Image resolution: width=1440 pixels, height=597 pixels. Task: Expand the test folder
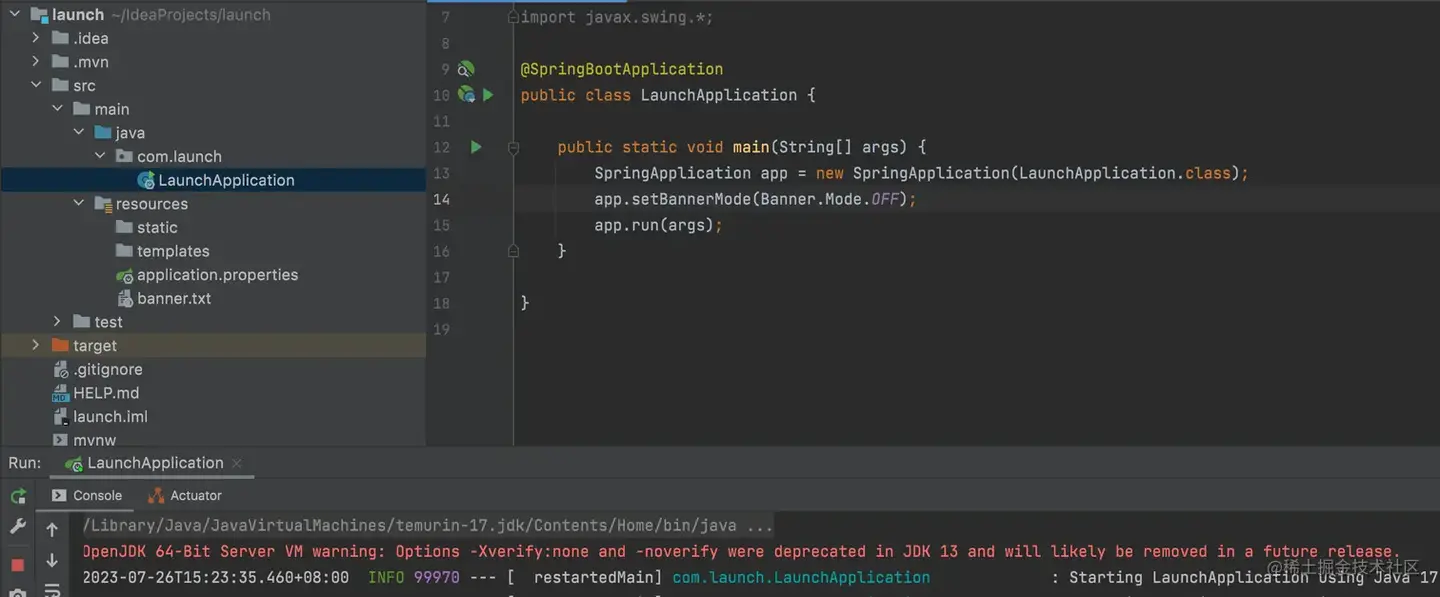pos(57,322)
